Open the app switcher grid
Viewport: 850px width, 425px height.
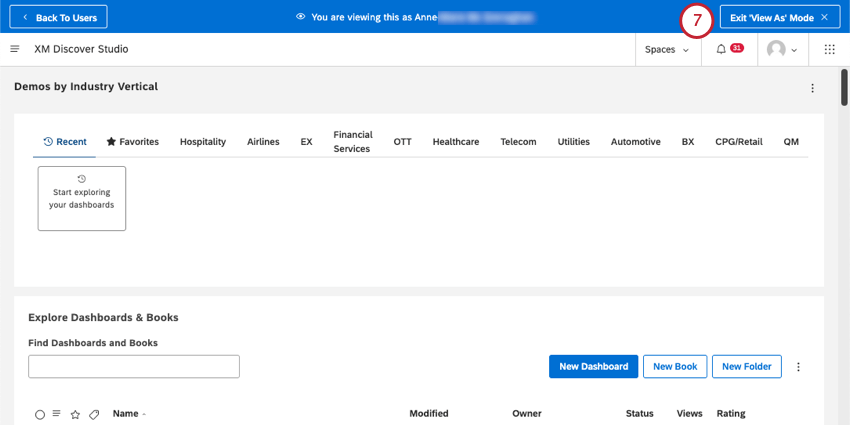point(829,49)
